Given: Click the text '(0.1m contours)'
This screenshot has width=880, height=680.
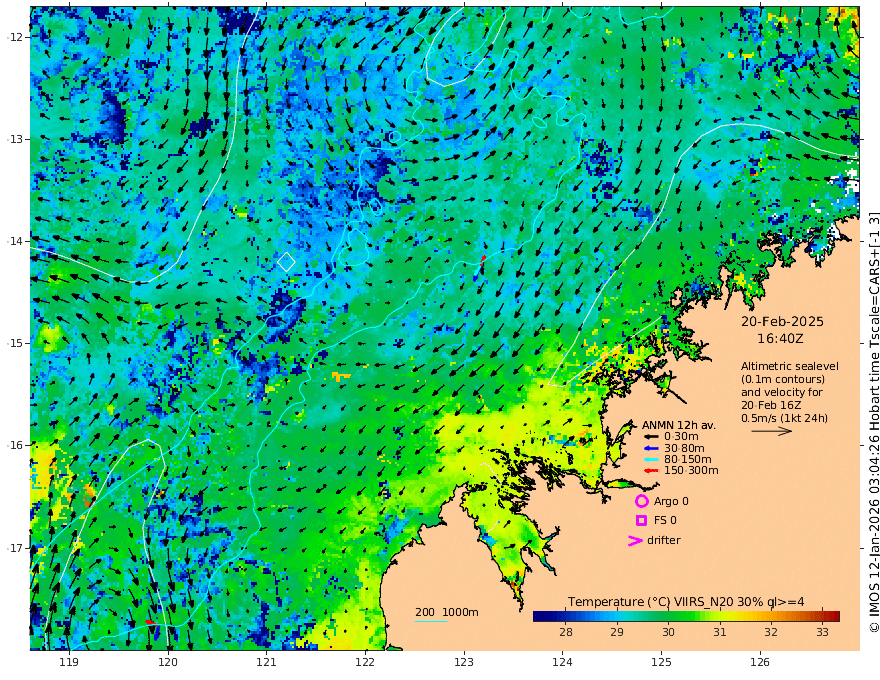Looking at the screenshot, I should point(783,379).
